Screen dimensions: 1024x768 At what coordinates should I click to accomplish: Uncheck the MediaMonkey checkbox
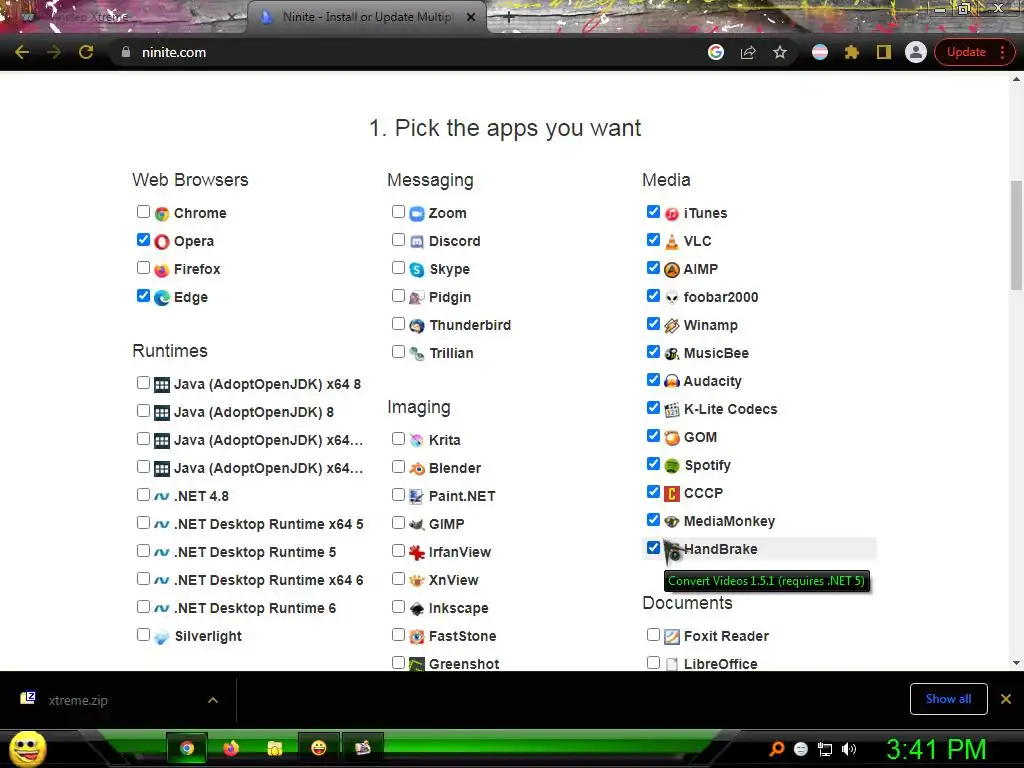(653, 520)
